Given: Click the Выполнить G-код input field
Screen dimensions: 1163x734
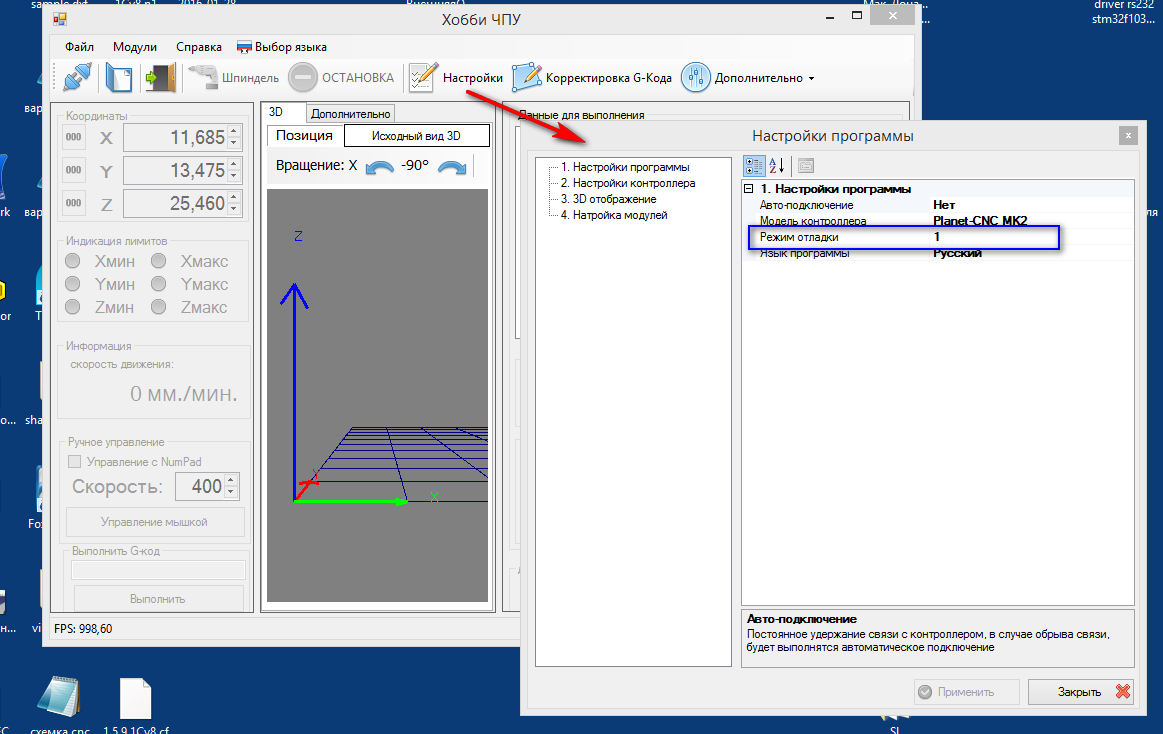Looking at the screenshot, I should (158, 569).
